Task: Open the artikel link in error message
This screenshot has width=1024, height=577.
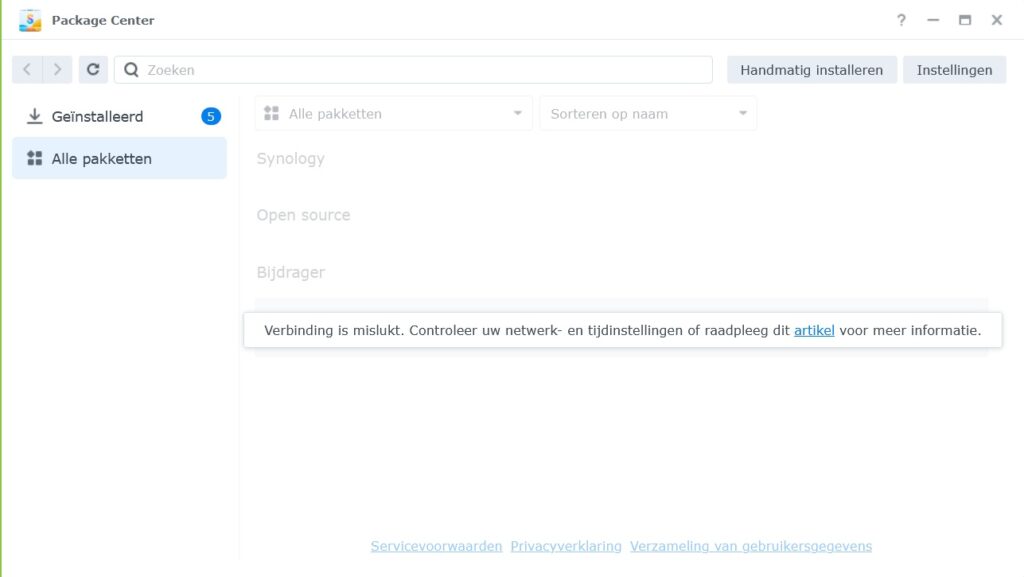Action: pos(814,330)
